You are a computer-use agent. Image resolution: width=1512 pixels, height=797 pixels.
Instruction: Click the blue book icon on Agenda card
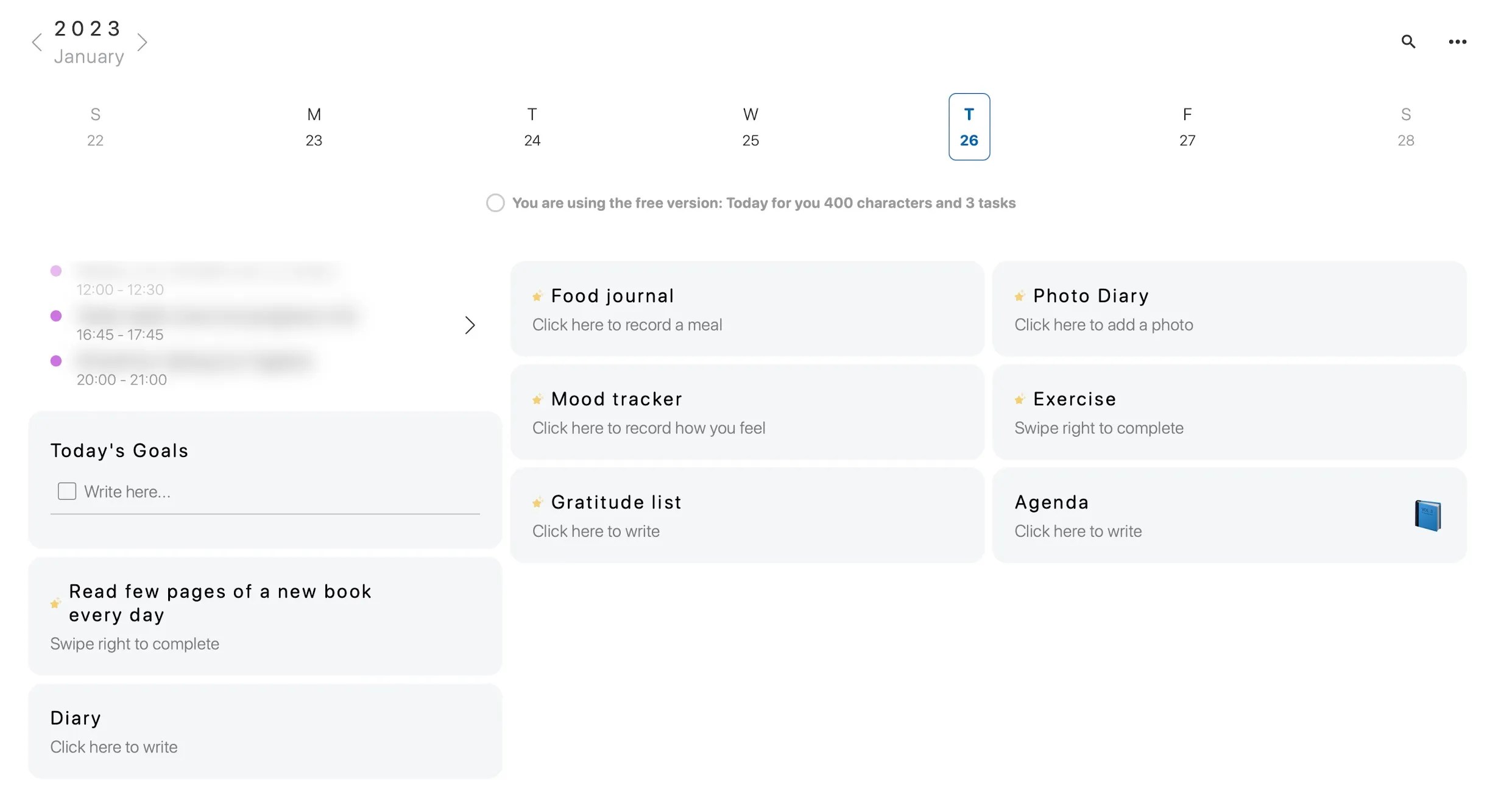pos(1427,515)
